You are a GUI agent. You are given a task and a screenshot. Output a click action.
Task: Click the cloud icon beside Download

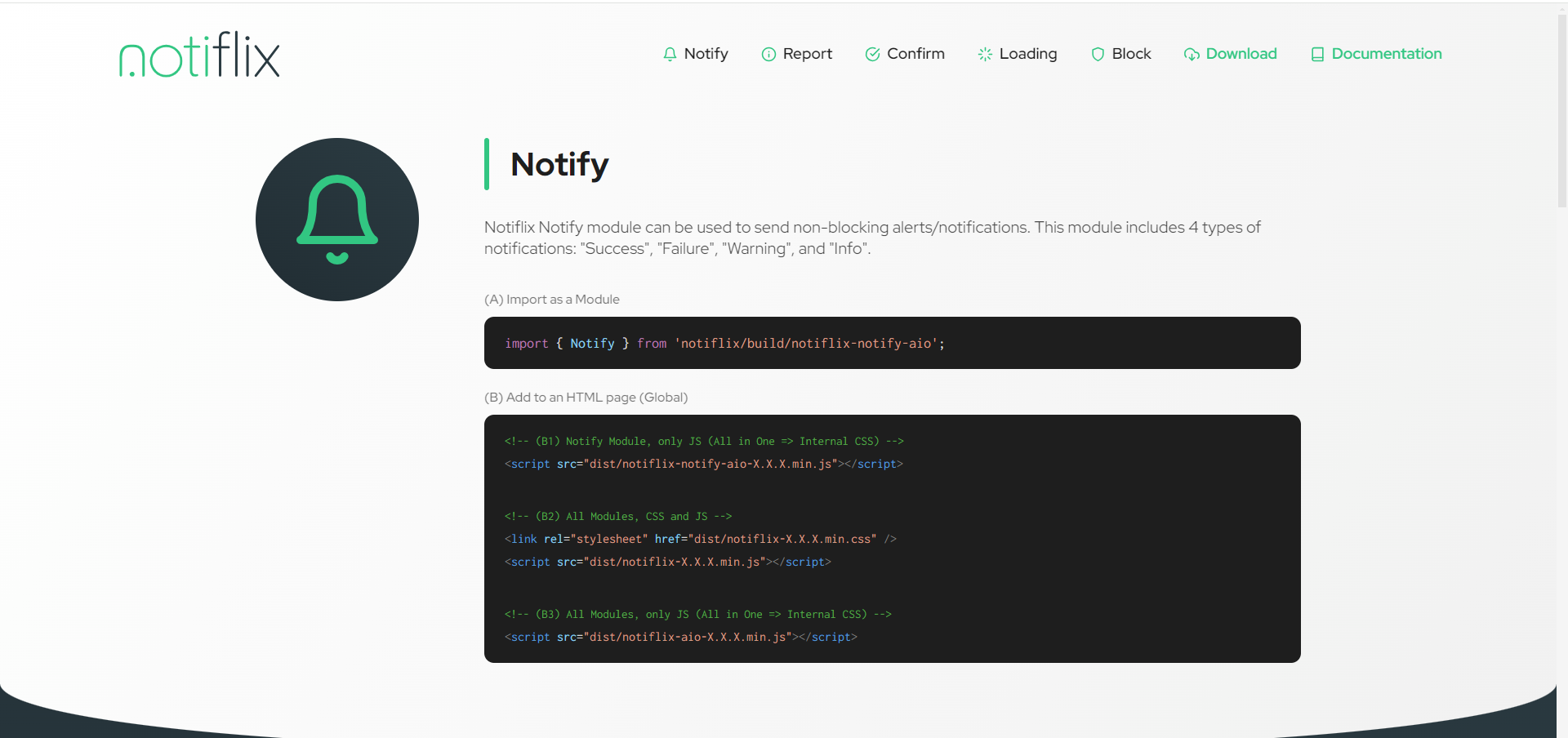[1192, 54]
